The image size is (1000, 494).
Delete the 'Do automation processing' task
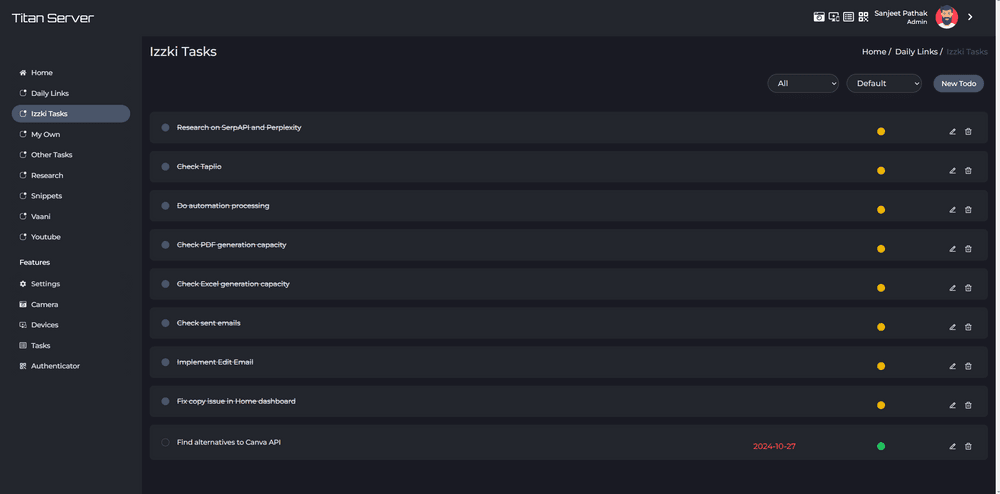pos(968,210)
